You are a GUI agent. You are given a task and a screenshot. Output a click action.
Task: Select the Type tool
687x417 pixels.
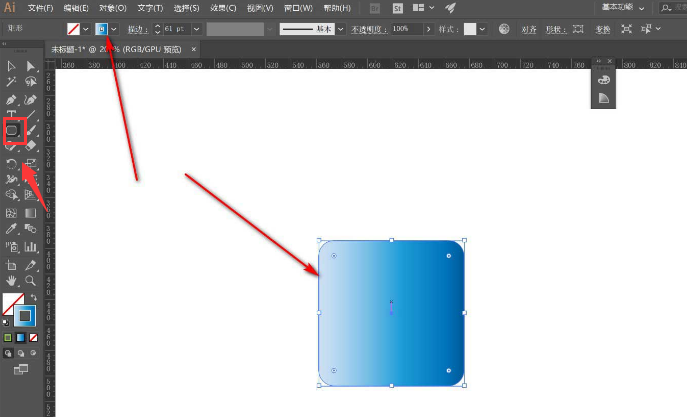pos(11,114)
